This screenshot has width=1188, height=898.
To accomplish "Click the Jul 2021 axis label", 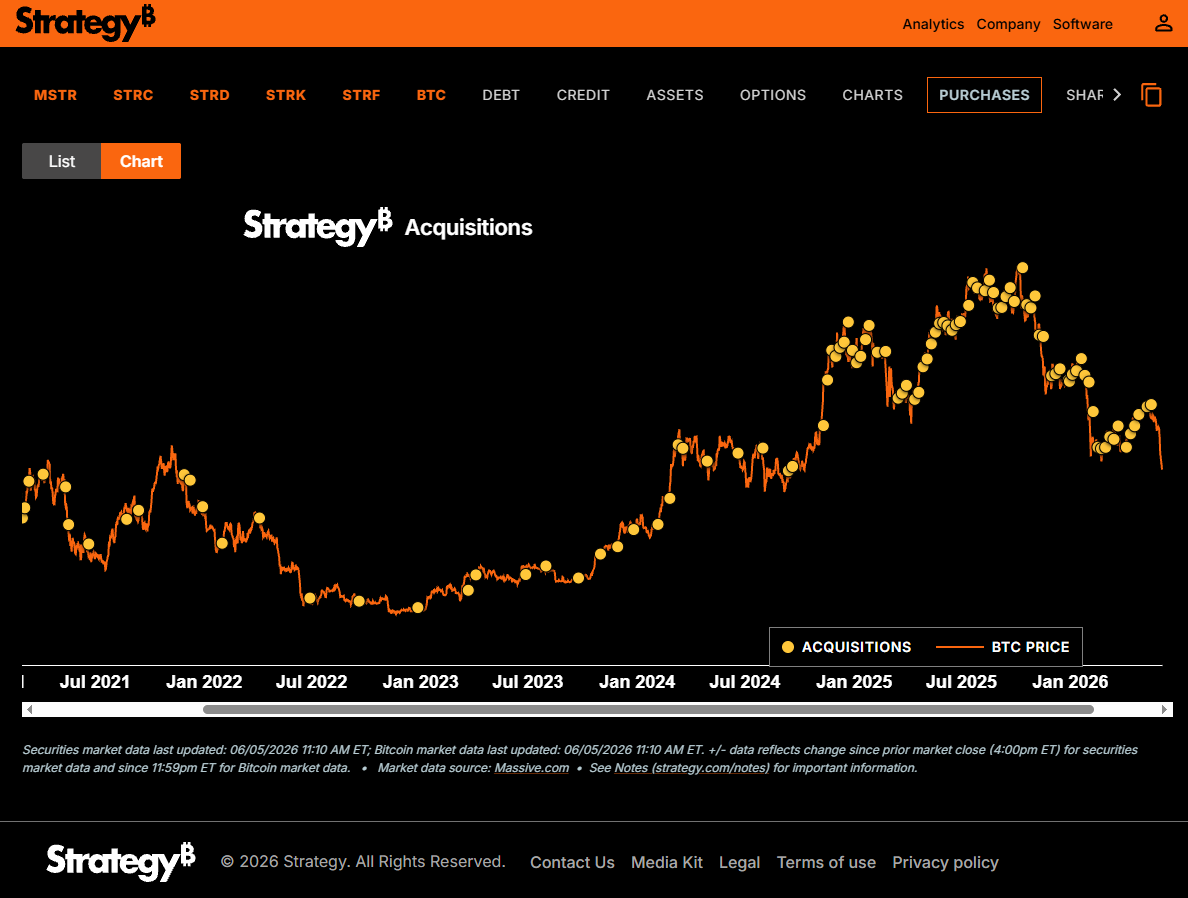I will (95, 682).
